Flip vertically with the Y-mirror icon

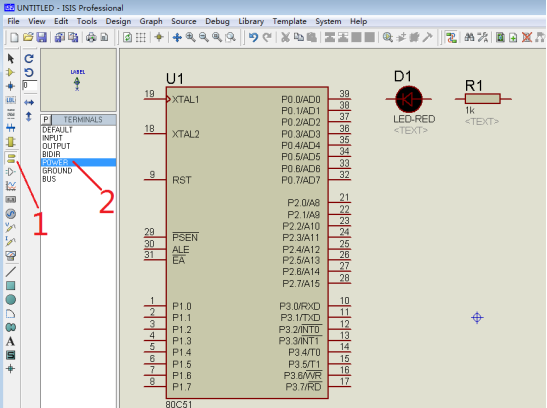pyautogui.click(x=29, y=116)
